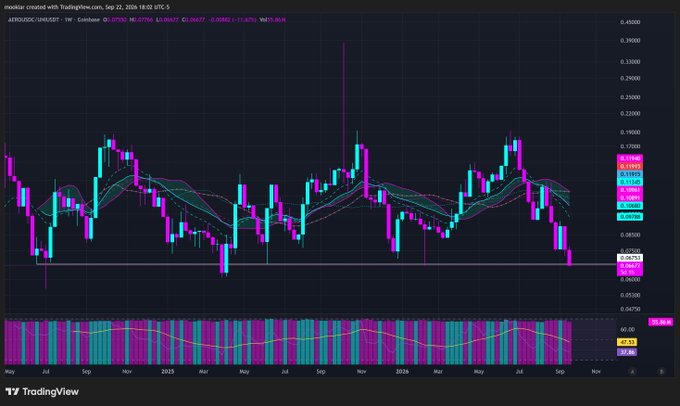Toggle the round scale button right of 'A'

[x=661, y=372]
